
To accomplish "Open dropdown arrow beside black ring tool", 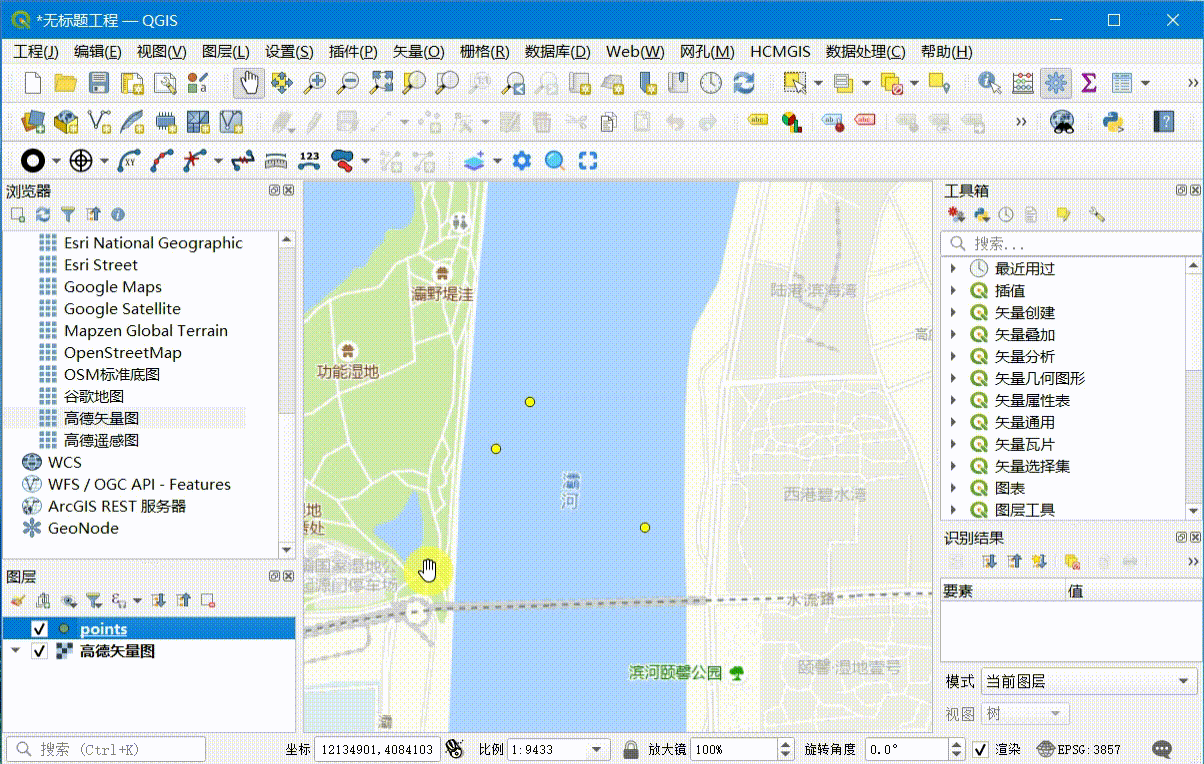I will [56, 160].
